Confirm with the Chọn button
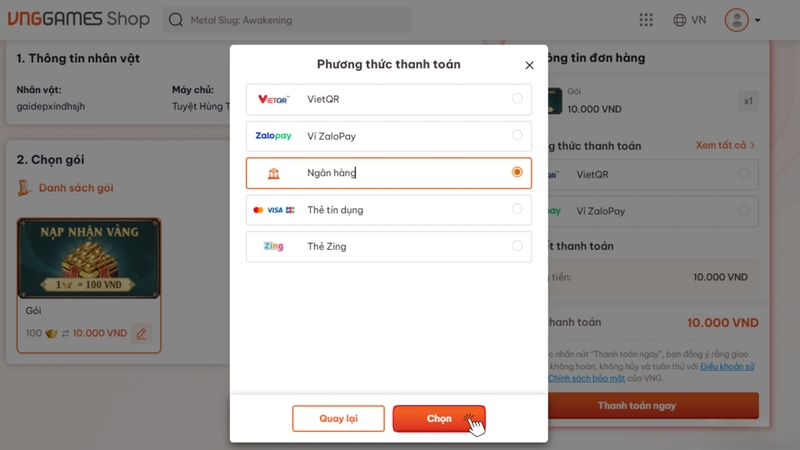Viewport: 800px width, 450px height. tap(439, 418)
